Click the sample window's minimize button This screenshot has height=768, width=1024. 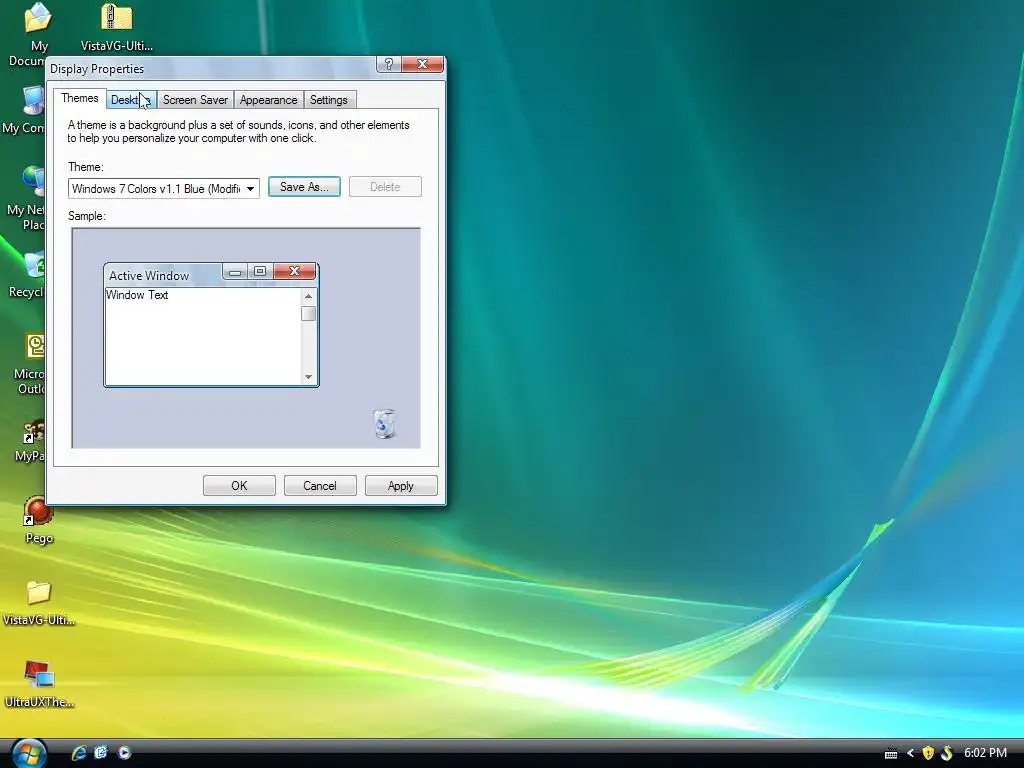click(235, 272)
